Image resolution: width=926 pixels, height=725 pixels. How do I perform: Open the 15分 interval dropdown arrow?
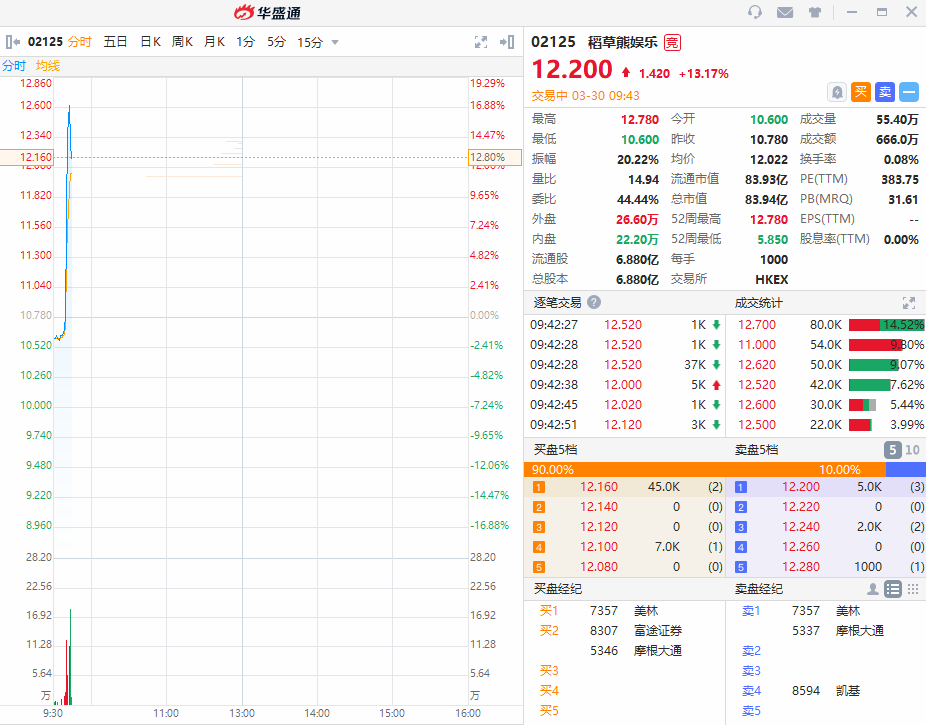click(335, 42)
